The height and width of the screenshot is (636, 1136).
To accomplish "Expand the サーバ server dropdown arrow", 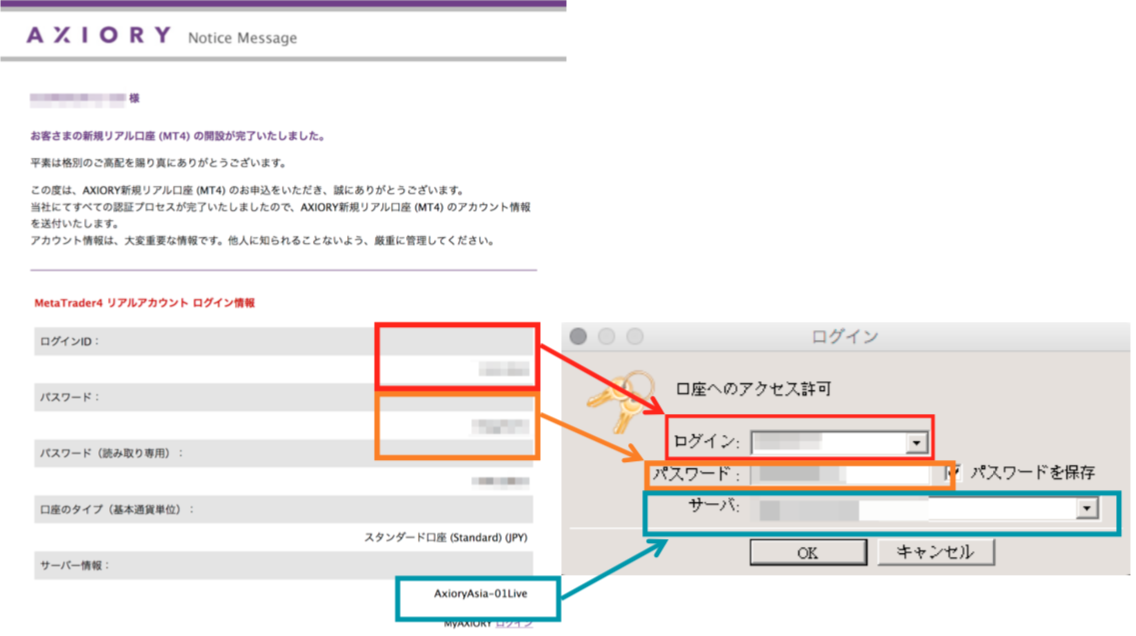I will pyautogui.click(x=1087, y=509).
